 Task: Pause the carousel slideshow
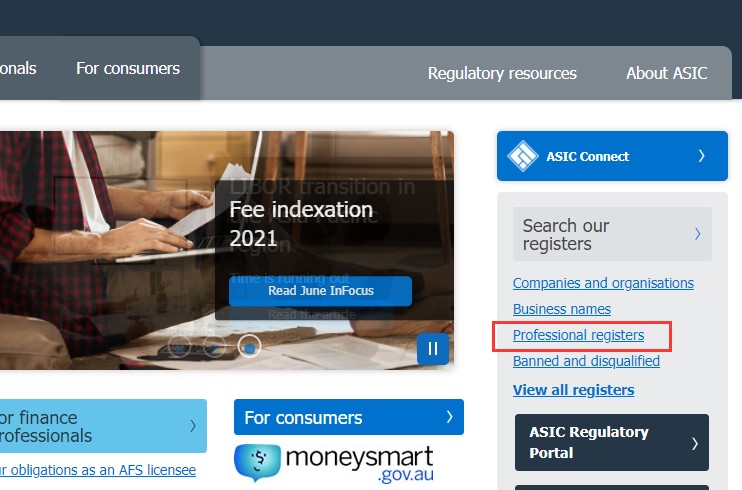point(433,349)
